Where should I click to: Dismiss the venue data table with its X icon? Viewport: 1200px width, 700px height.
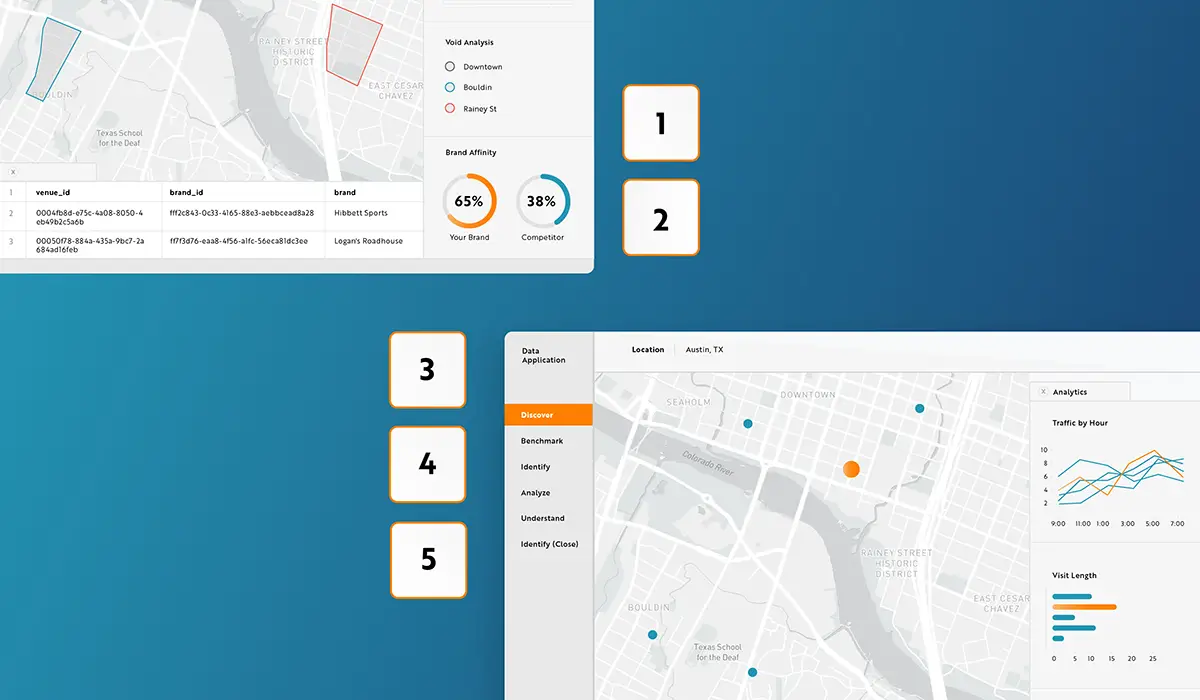click(11, 171)
